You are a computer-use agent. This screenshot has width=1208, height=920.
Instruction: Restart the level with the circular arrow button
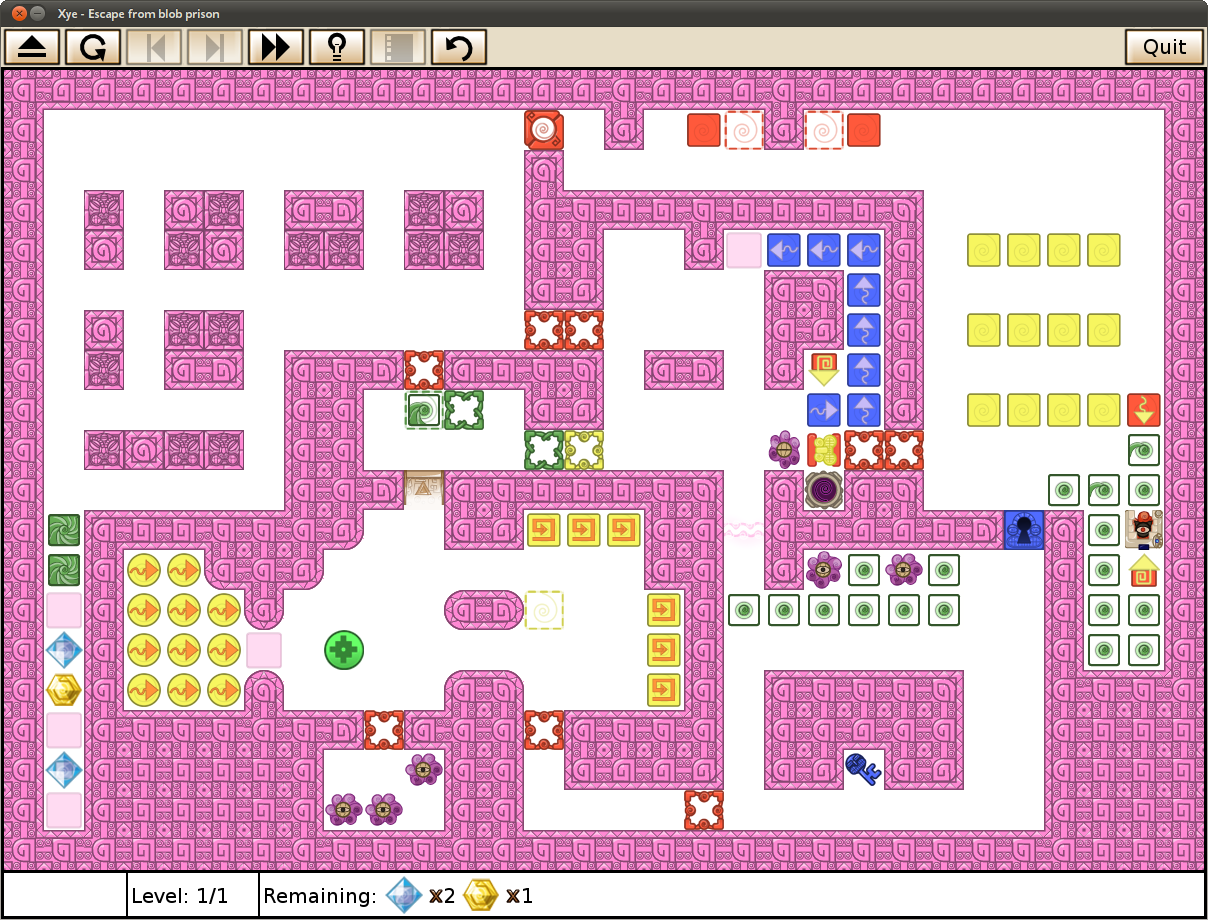click(x=94, y=47)
